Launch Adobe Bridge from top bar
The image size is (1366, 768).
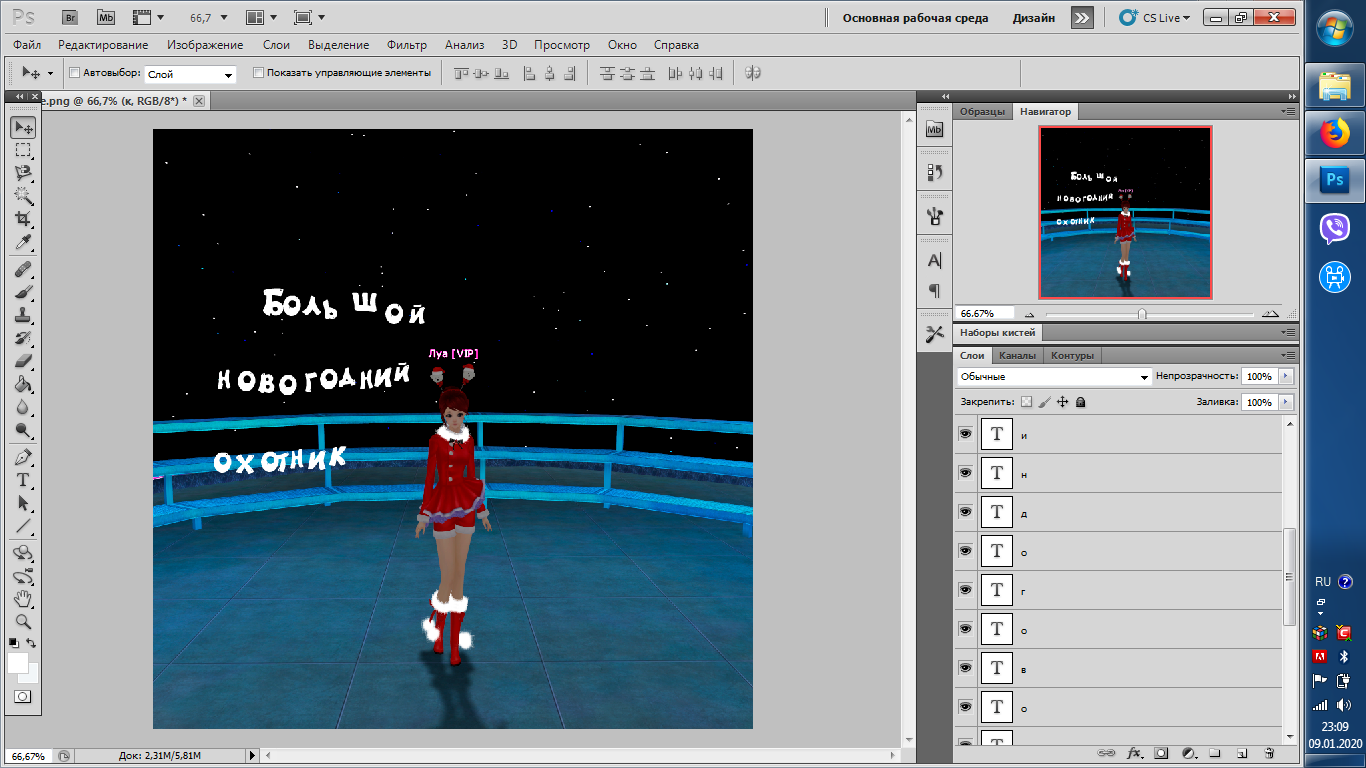69,17
